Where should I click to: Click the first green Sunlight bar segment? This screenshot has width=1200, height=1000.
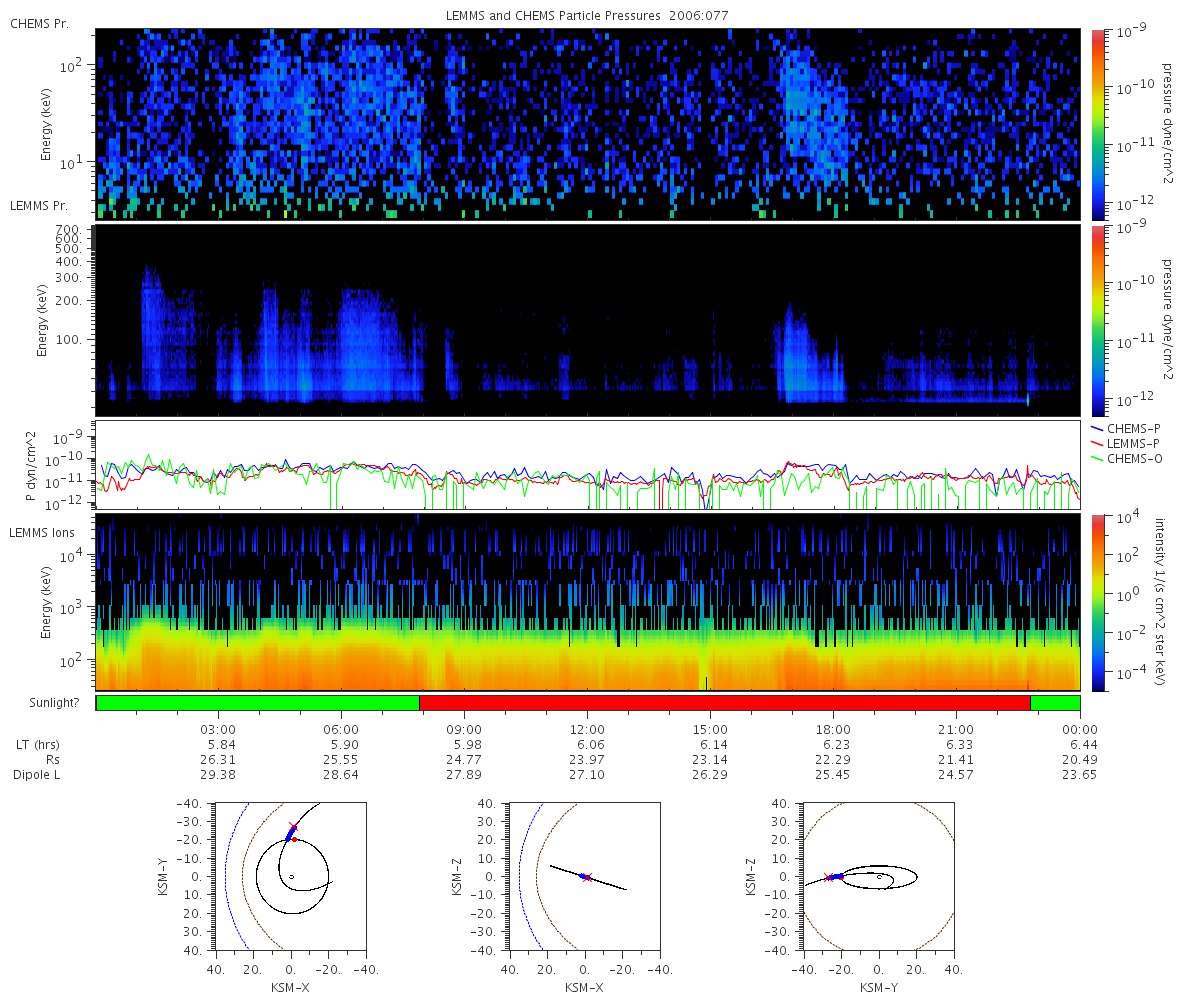tap(258, 703)
